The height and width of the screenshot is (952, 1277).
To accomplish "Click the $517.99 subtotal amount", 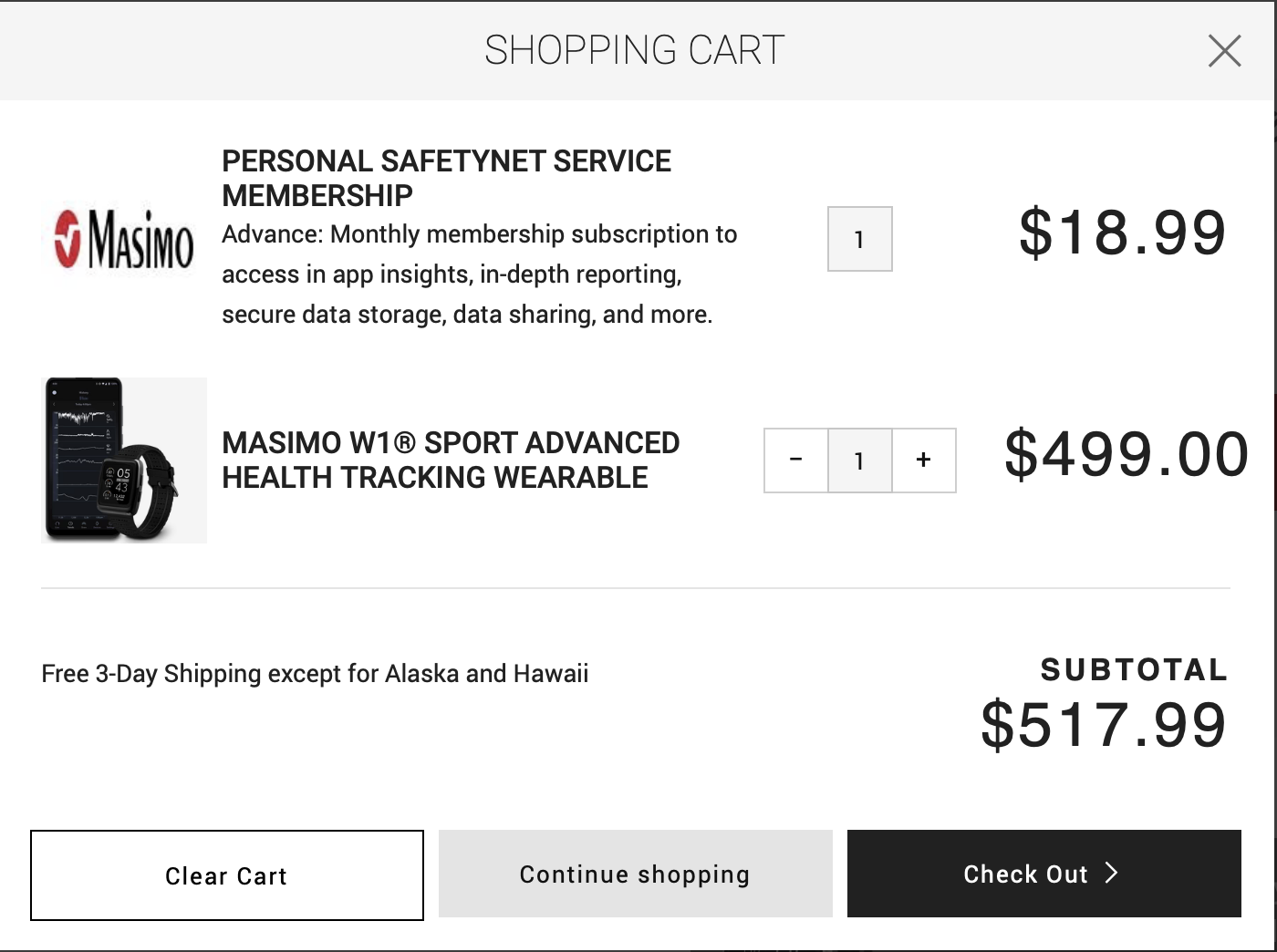I will coord(1104,725).
